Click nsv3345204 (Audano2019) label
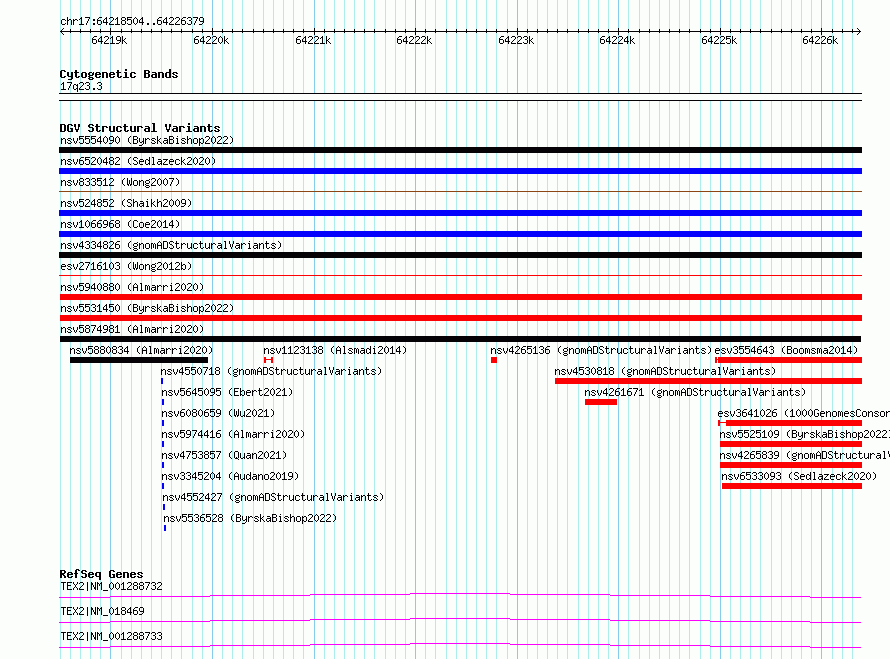Image resolution: width=890 pixels, height=659 pixels. [x=230, y=476]
